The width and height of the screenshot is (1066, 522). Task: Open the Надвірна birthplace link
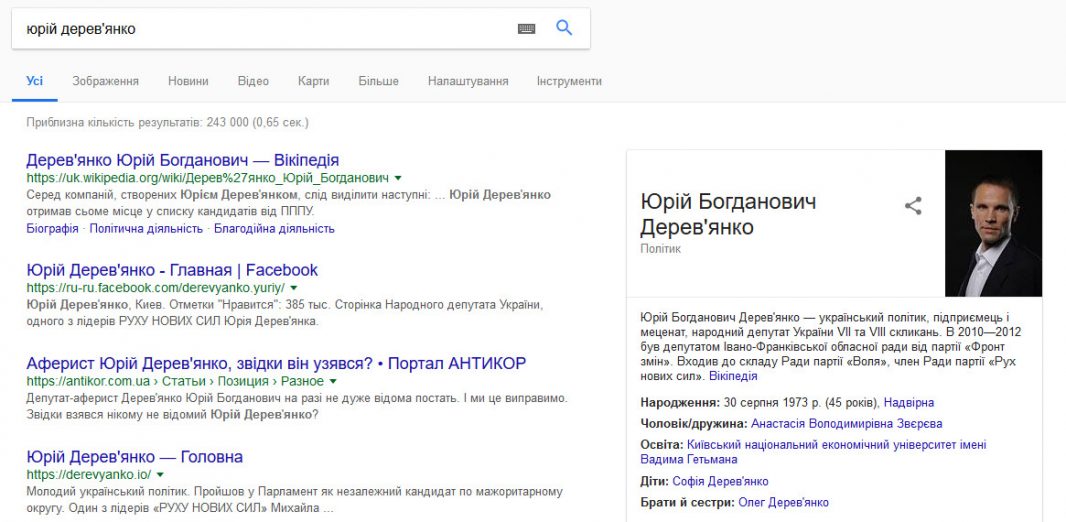pyautogui.click(x=909, y=402)
